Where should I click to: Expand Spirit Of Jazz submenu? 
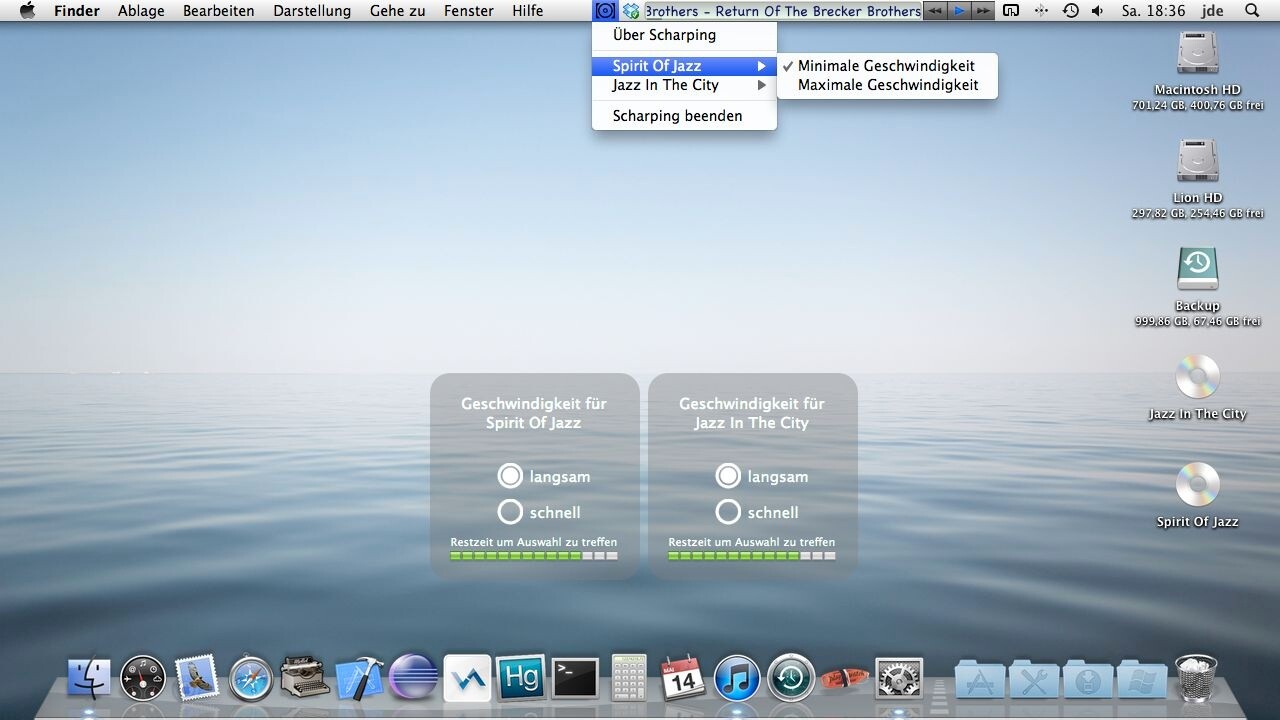tap(684, 66)
